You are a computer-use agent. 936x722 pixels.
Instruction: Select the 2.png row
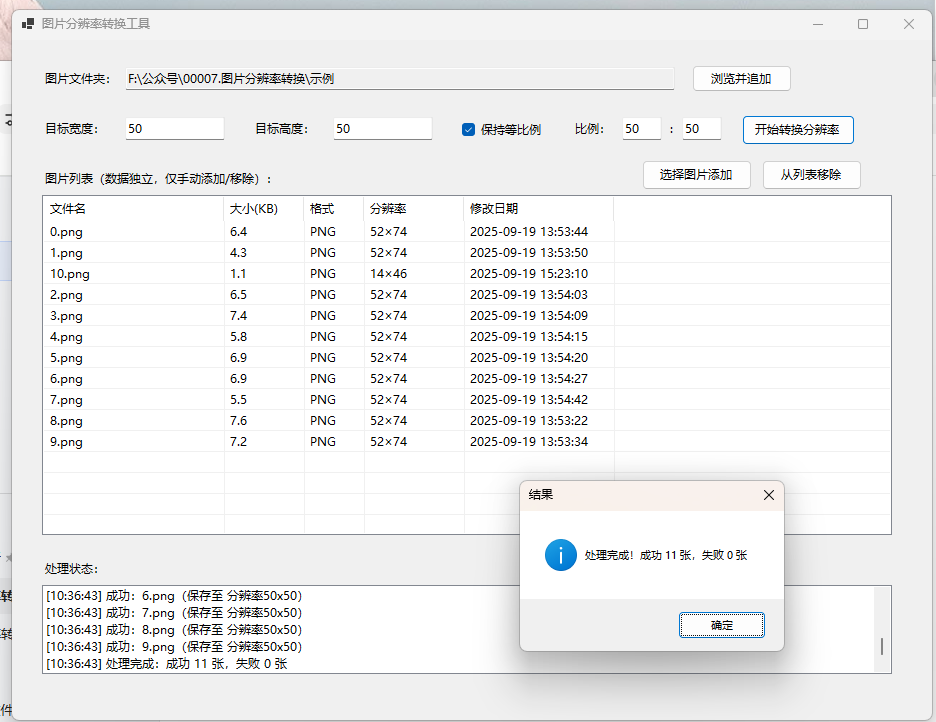467,294
